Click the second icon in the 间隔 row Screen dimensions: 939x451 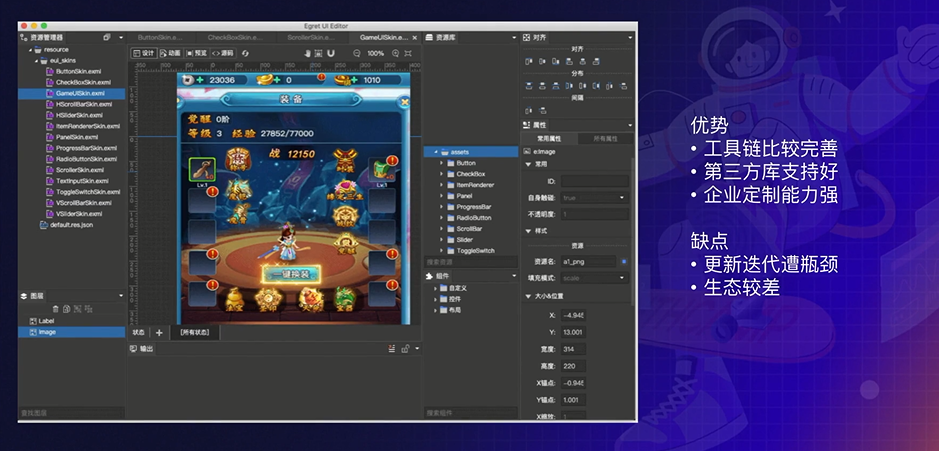point(543,110)
